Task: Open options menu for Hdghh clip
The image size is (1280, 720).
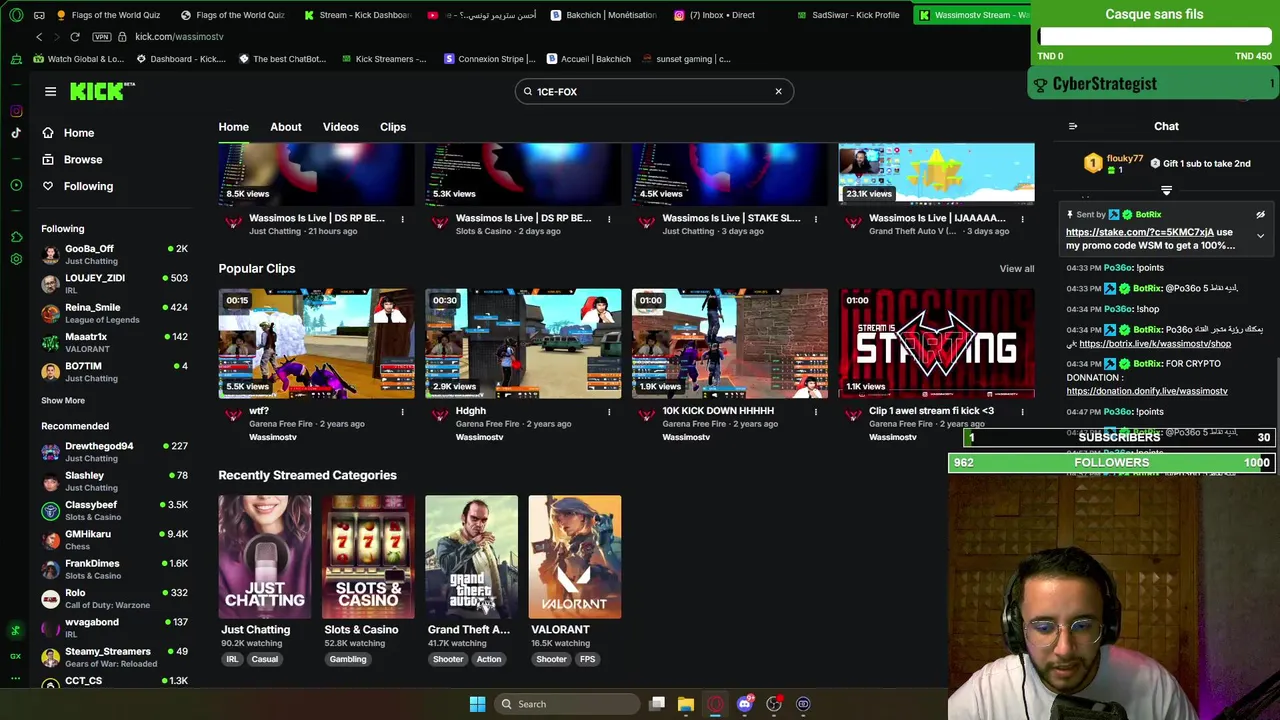Action: [x=609, y=412]
